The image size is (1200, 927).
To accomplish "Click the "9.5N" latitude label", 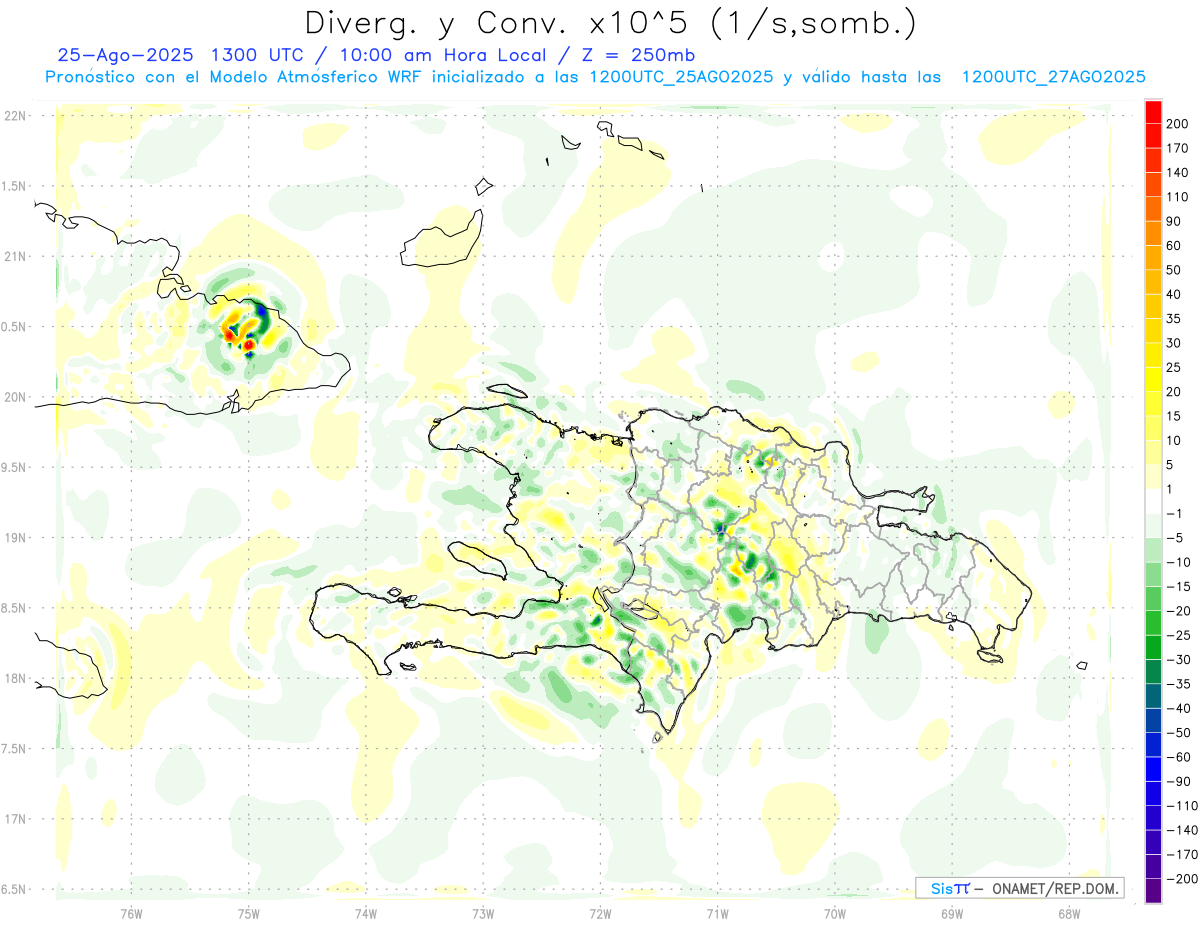I will pyautogui.click(x=15, y=467).
